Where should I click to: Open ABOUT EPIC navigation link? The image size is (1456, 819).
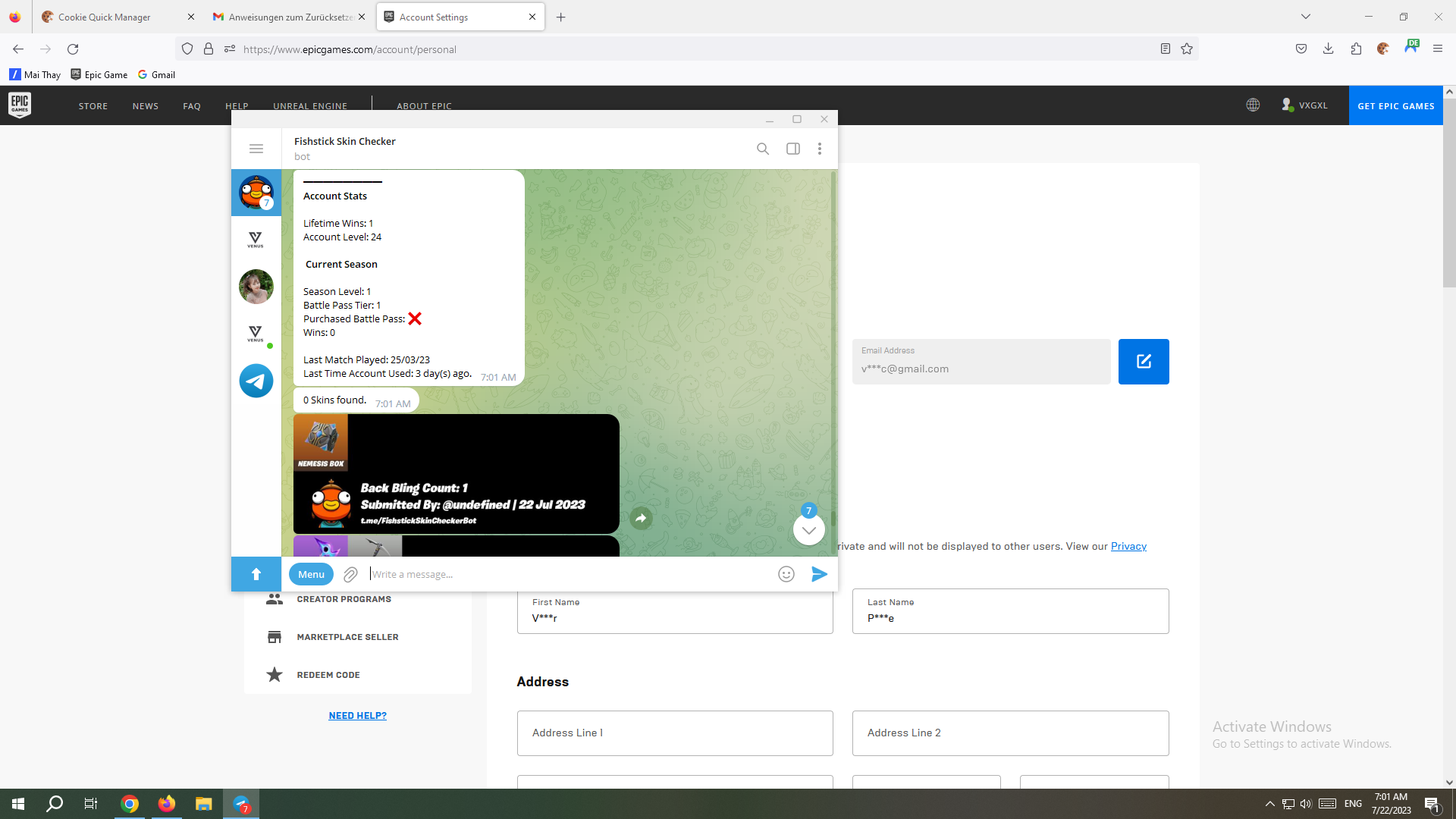click(x=424, y=106)
